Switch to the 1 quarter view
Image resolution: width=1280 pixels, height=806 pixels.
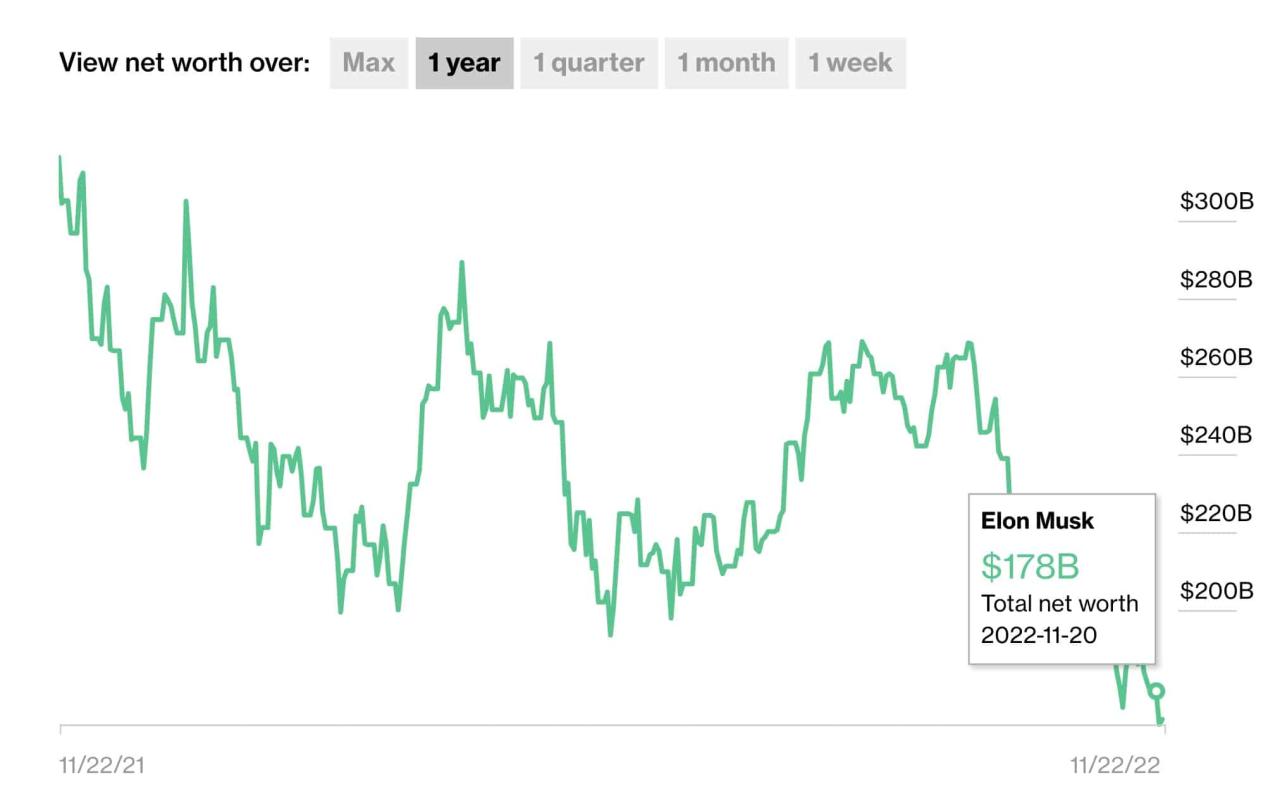coord(588,62)
